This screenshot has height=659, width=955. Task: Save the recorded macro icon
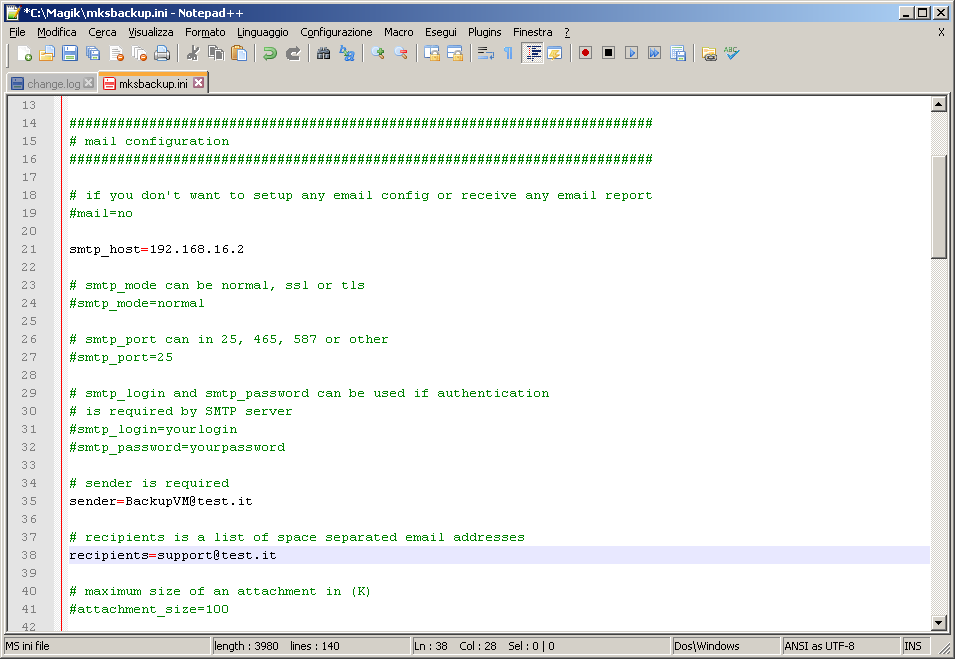click(x=678, y=54)
